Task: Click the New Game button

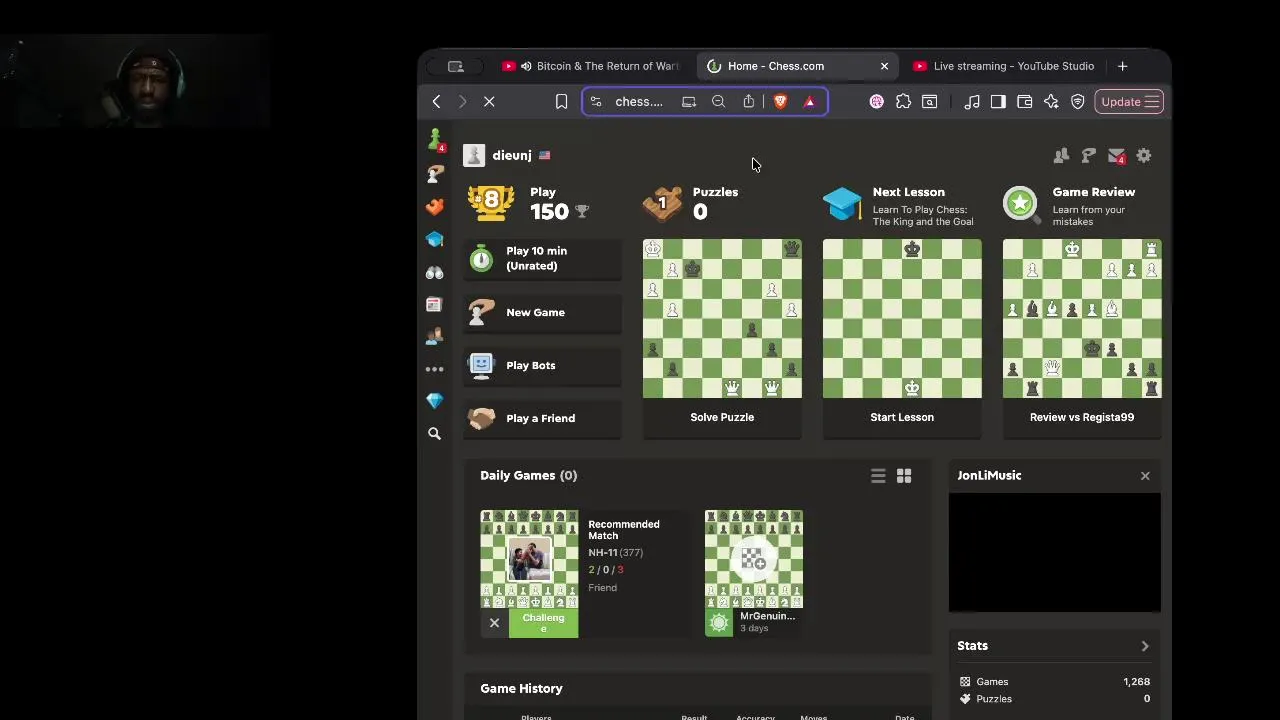Action: point(542,312)
